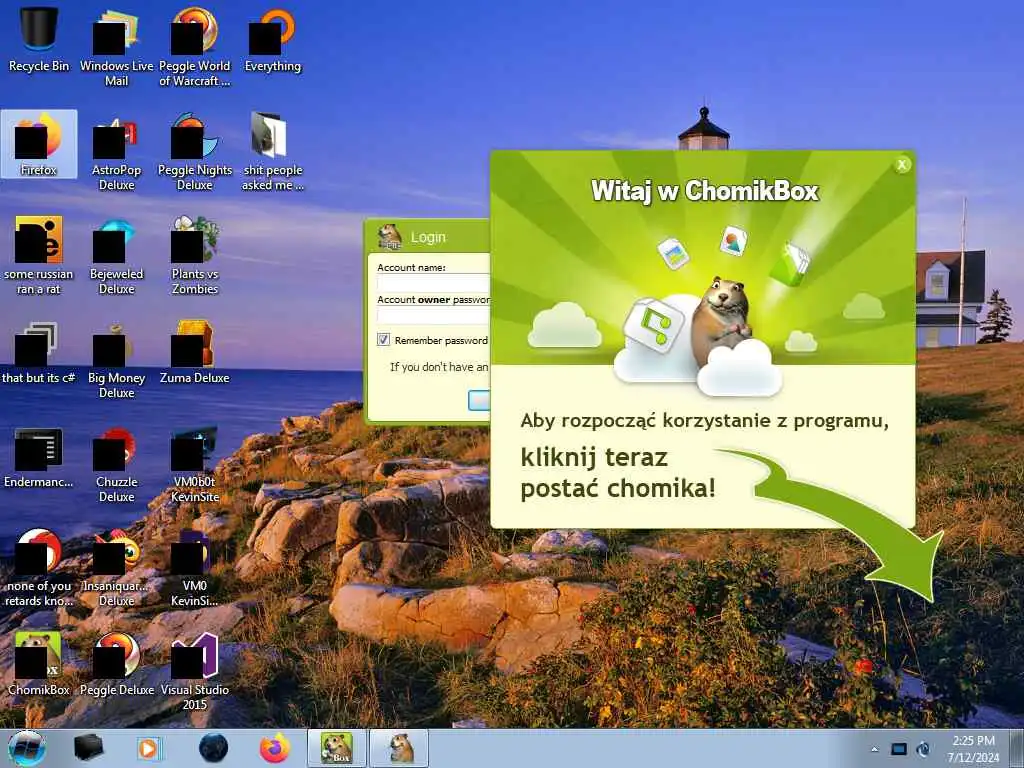Open 'some russian ran a rat' icon

click(x=39, y=255)
